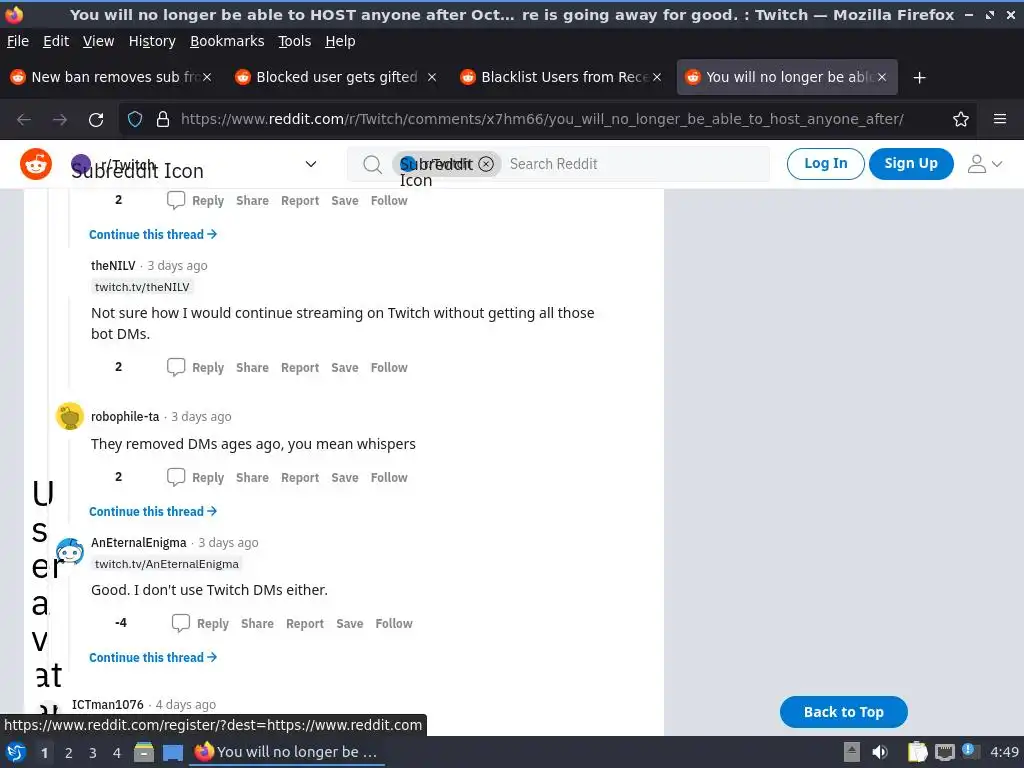This screenshot has width=1024, height=768.
Task: Open the taskbar start menu icon
Action: [16, 752]
